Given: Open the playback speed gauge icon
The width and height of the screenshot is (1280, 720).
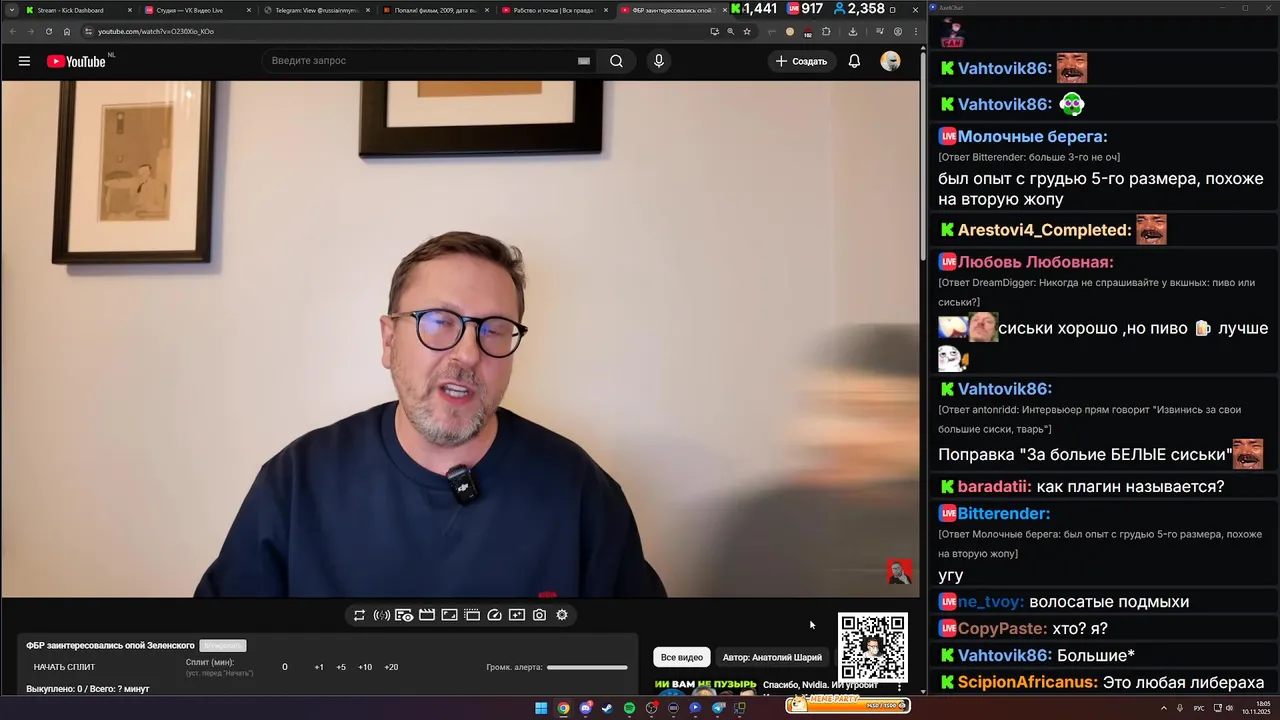Looking at the screenshot, I should point(494,615).
